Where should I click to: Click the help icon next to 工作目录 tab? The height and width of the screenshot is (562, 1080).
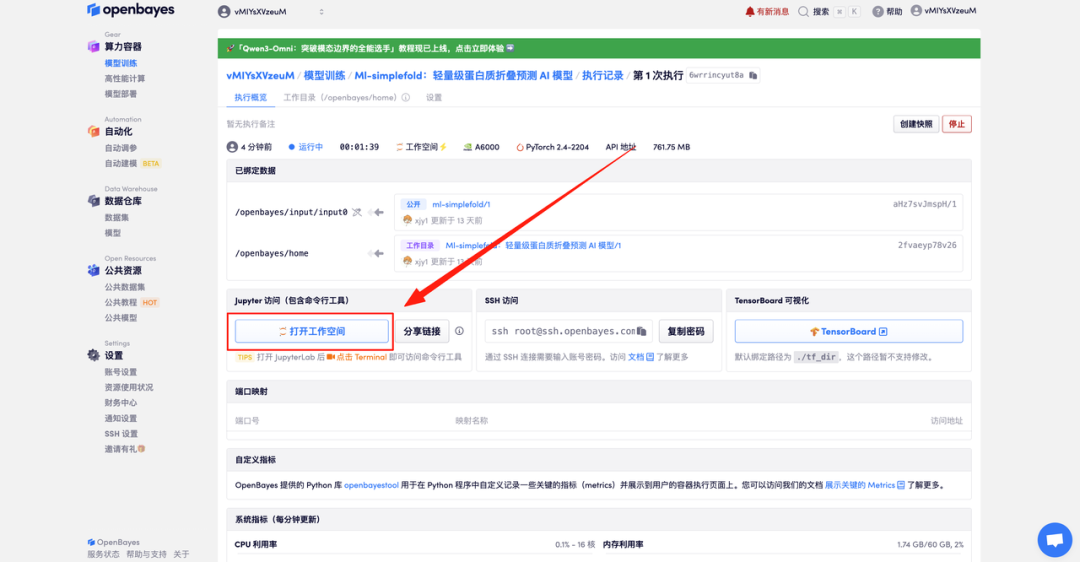pos(406,98)
